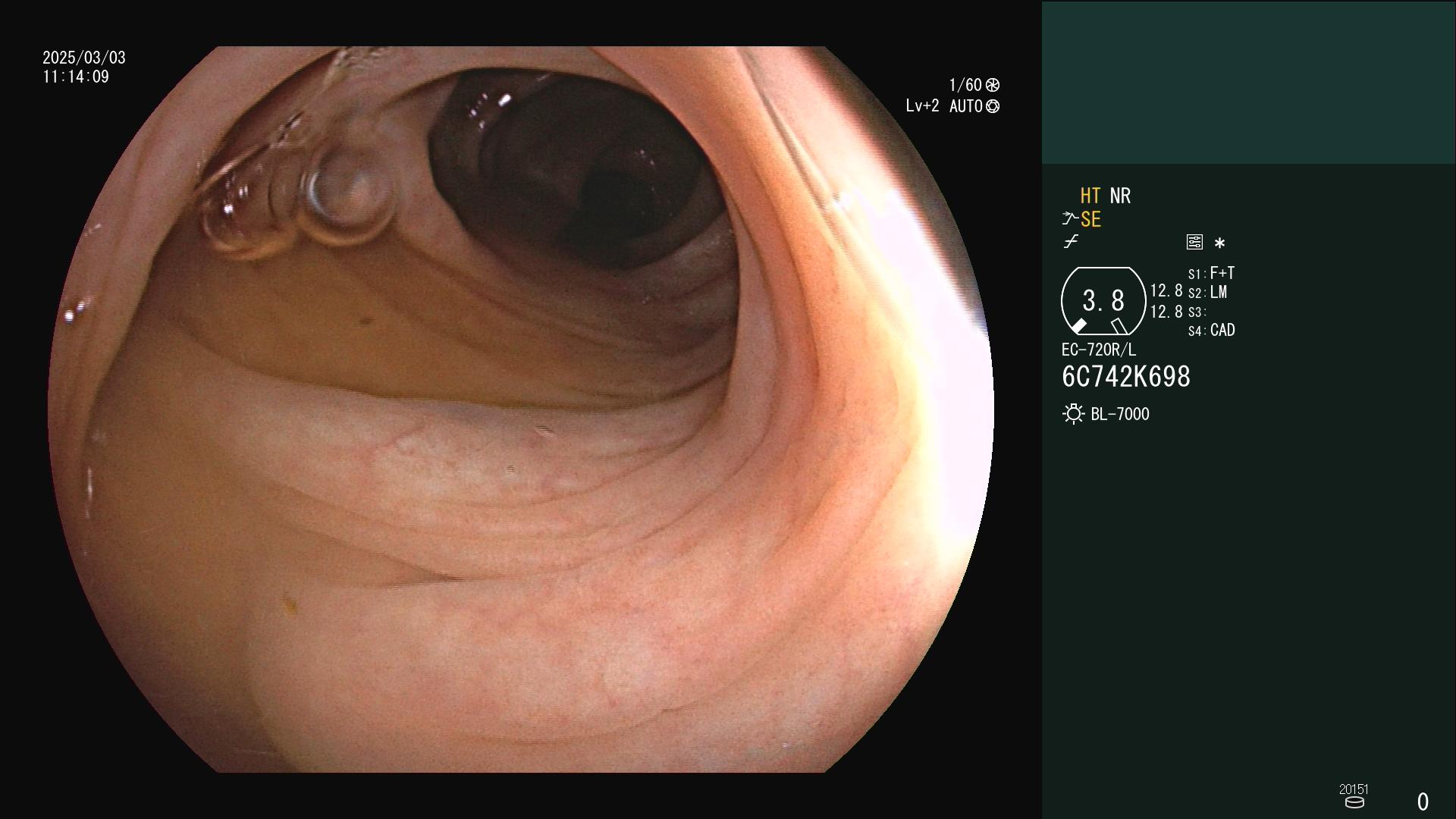1456x819 pixels.
Task: Click the scope model EC-720R/L
Action: click(1099, 350)
